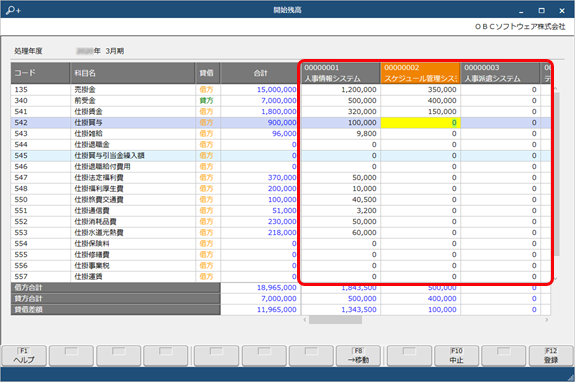Select the 仕掛法定福利費 row name
This screenshot has width=575, height=382.
tap(99, 177)
